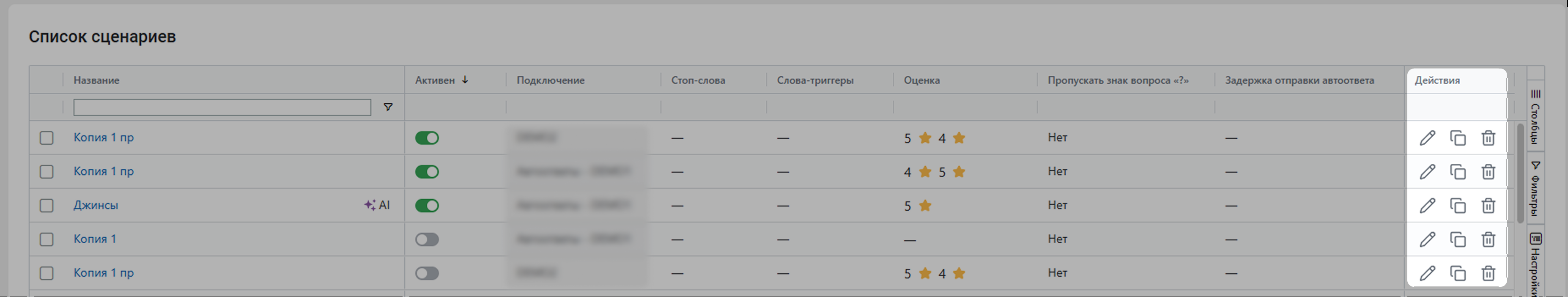Click the edit pencil in the first table row
The width and height of the screenshot is (1568, 297).
click(x=1427, y=138)
